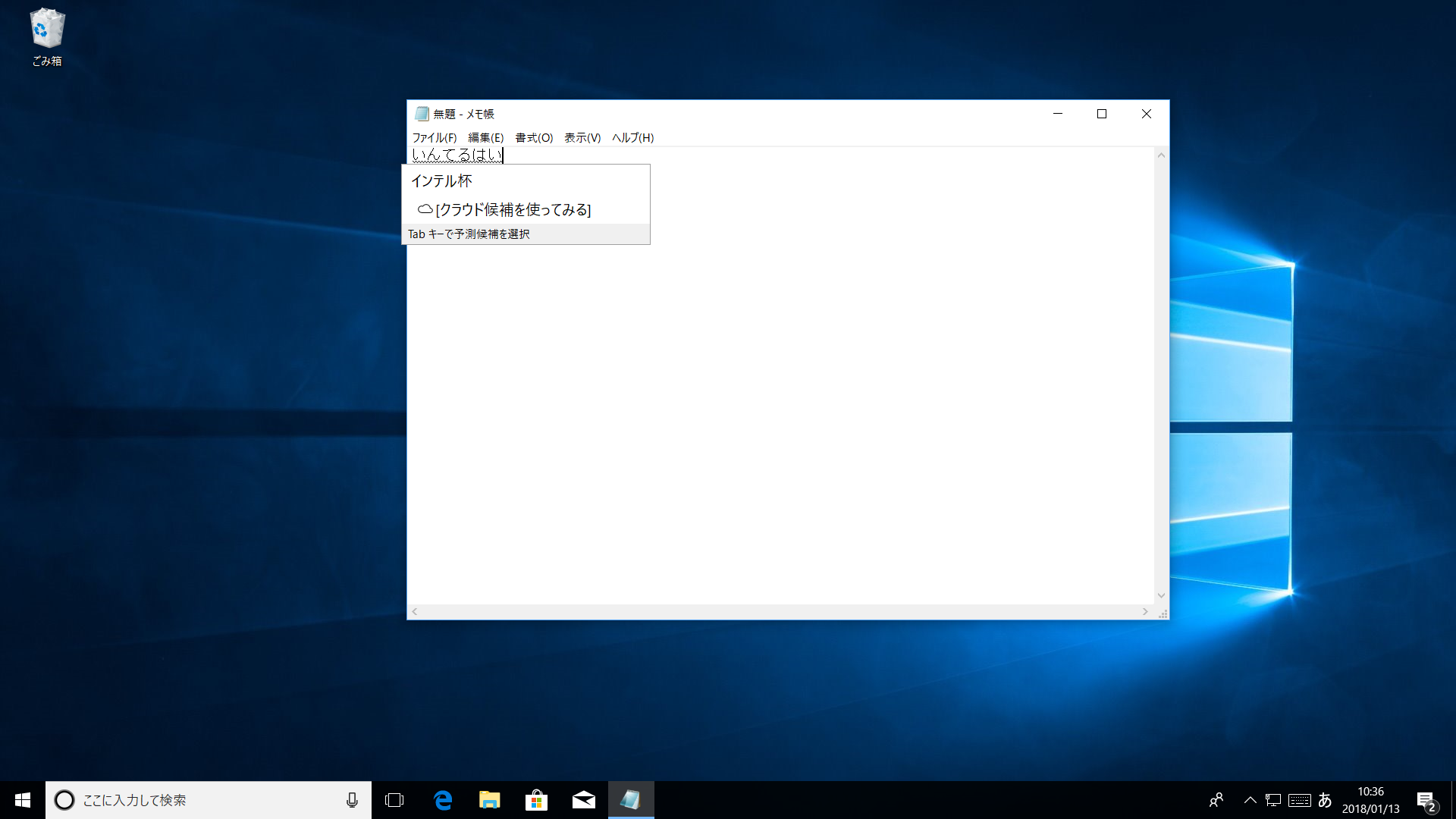Open File Explorer from the taskbar
The height and width of the screenshot is (819, 1456).
(490, 800)
